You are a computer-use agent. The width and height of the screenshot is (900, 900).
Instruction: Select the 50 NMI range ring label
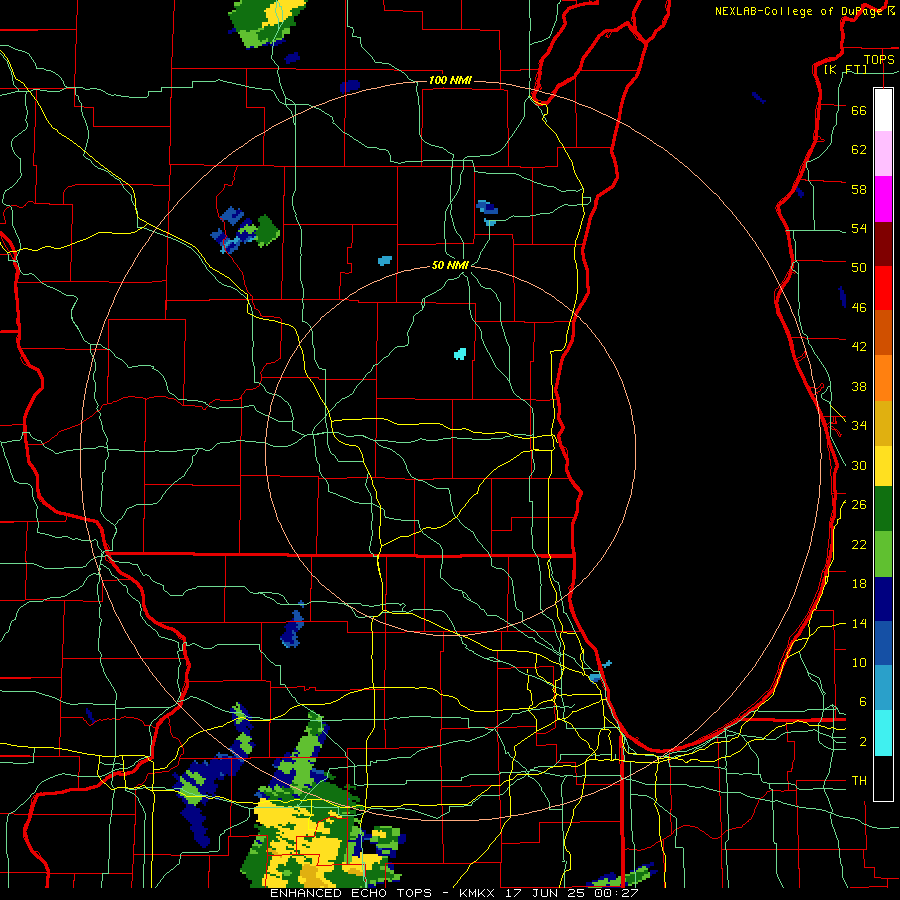click(x=450, y=265)
